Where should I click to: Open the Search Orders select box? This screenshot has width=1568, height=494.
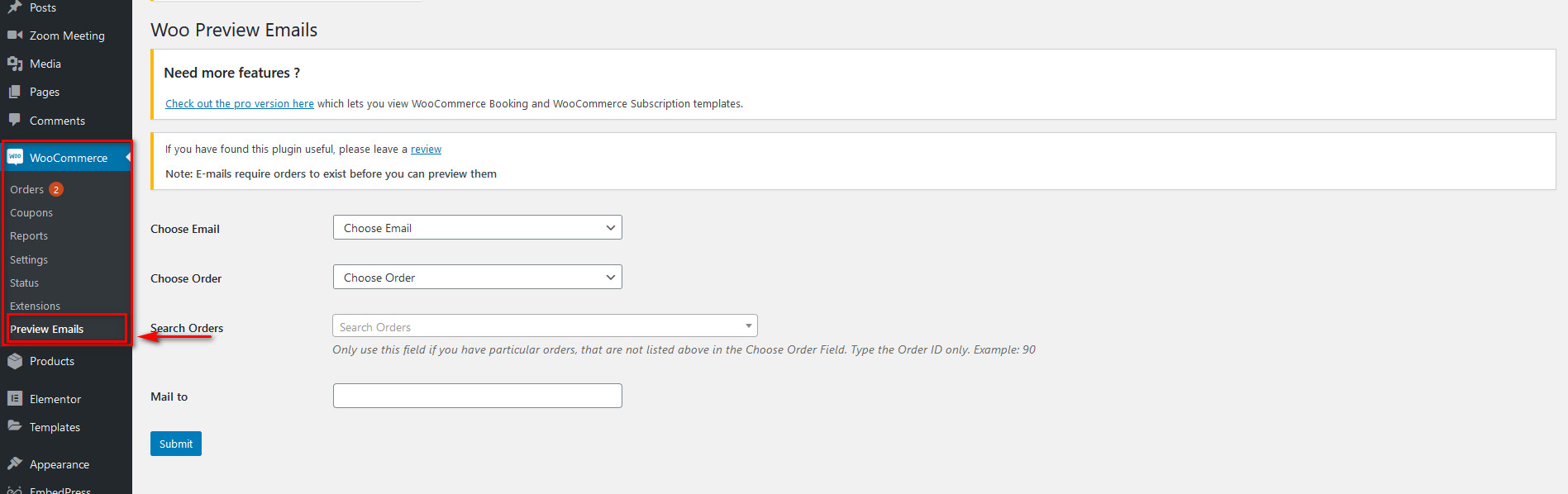pos(545,325)
